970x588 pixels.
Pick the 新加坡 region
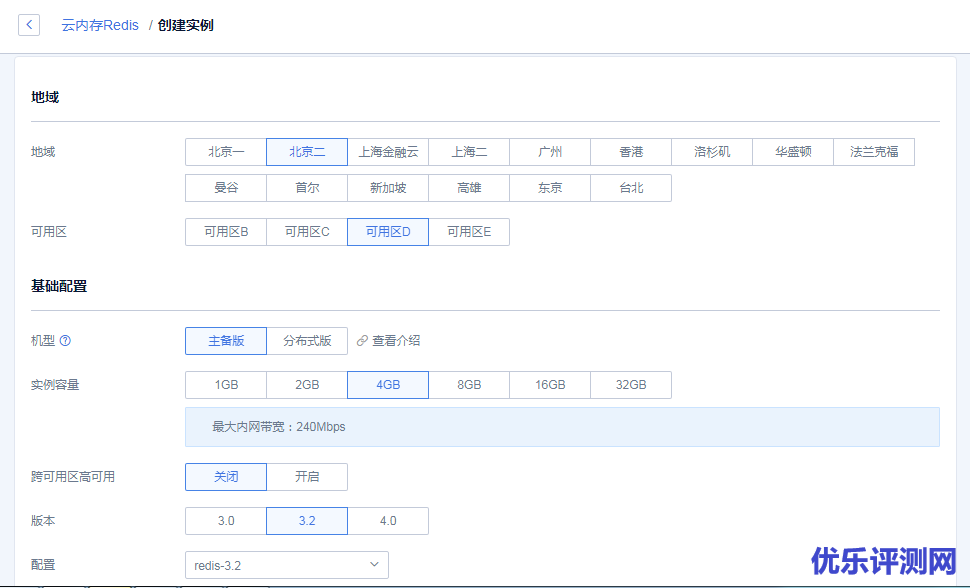[x=388, y=188]
